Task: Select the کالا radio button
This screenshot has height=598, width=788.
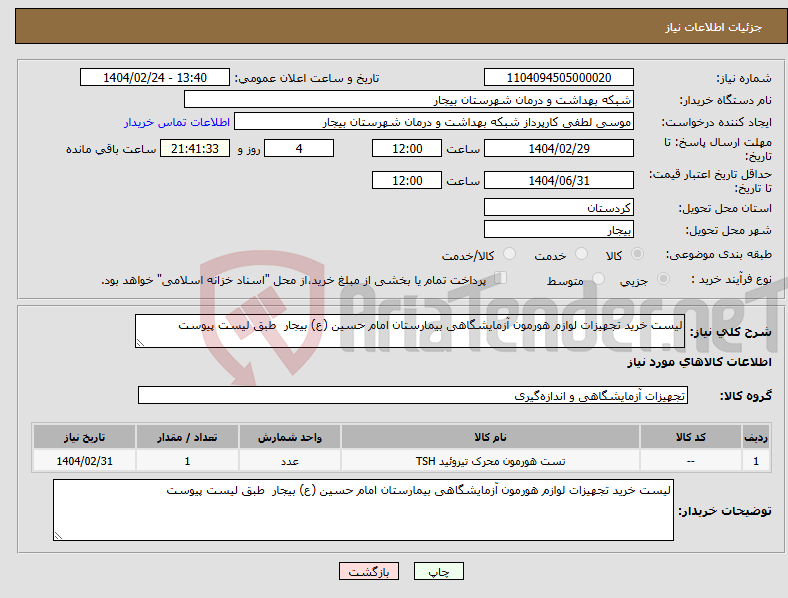Action: click(x=637, y=254)
